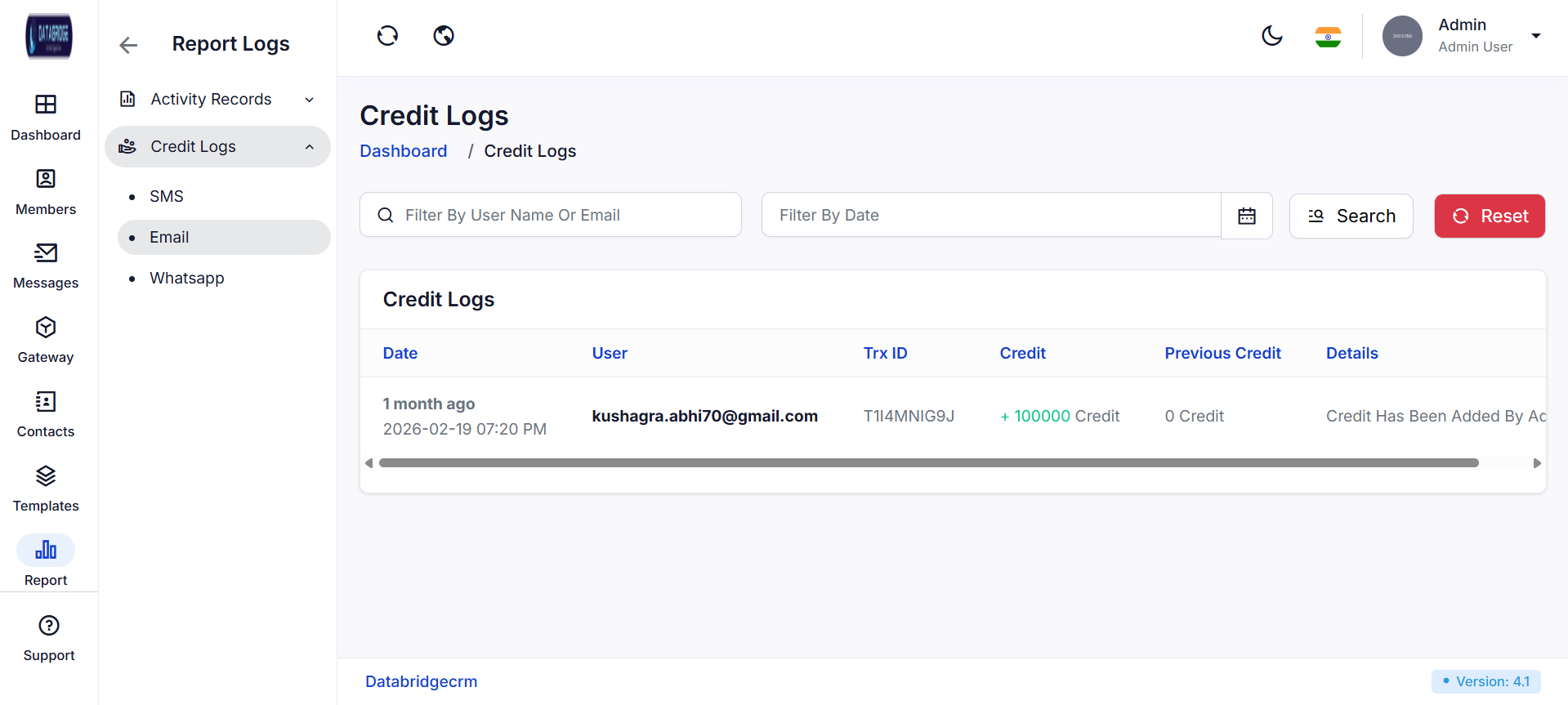Image resolution: width=1568 pixels, height=705 pixels.
Task: Collapse the Credit Logs menu
Action: click(310, 147)
